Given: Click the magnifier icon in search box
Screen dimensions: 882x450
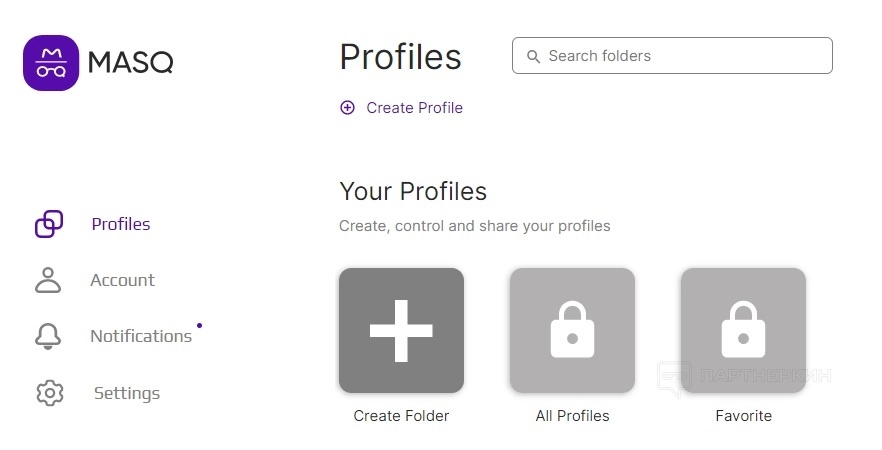Looking at the screenshot, I should (534, 57).
